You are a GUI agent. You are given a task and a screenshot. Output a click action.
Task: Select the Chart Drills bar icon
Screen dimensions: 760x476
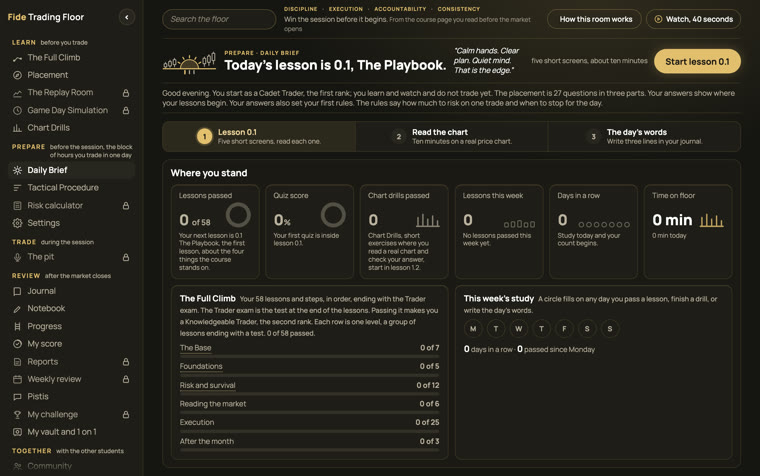click(17, 128)
